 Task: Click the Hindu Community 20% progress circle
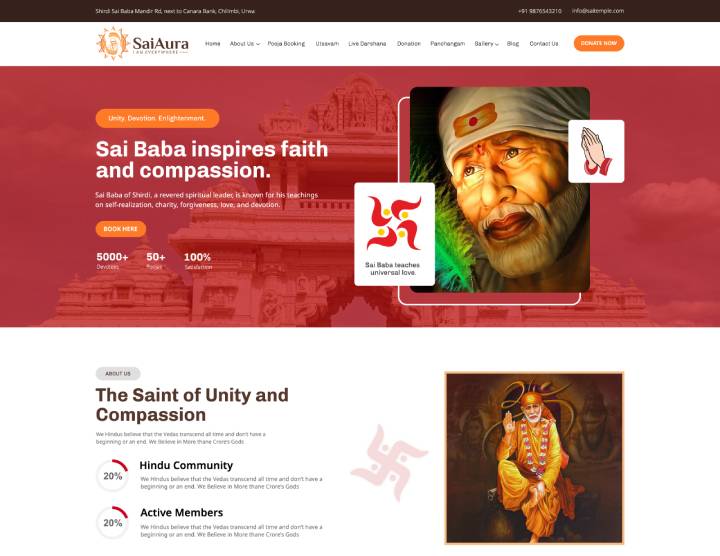112,476
